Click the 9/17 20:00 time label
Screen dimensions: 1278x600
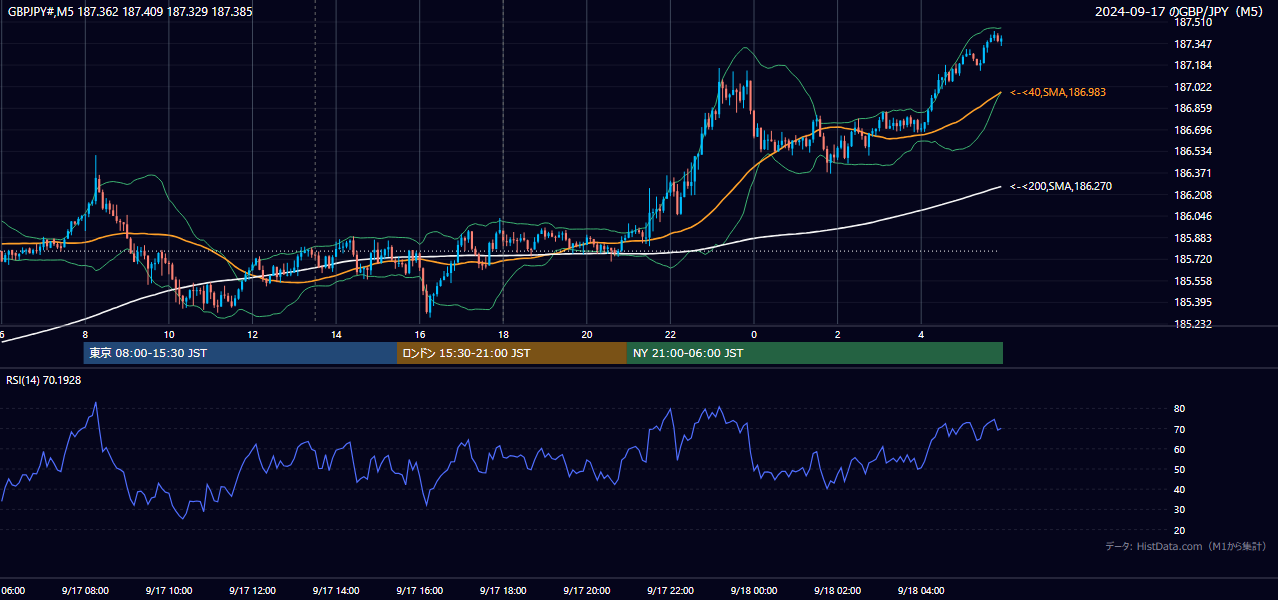pyautogui.click(x=586, y=590)
